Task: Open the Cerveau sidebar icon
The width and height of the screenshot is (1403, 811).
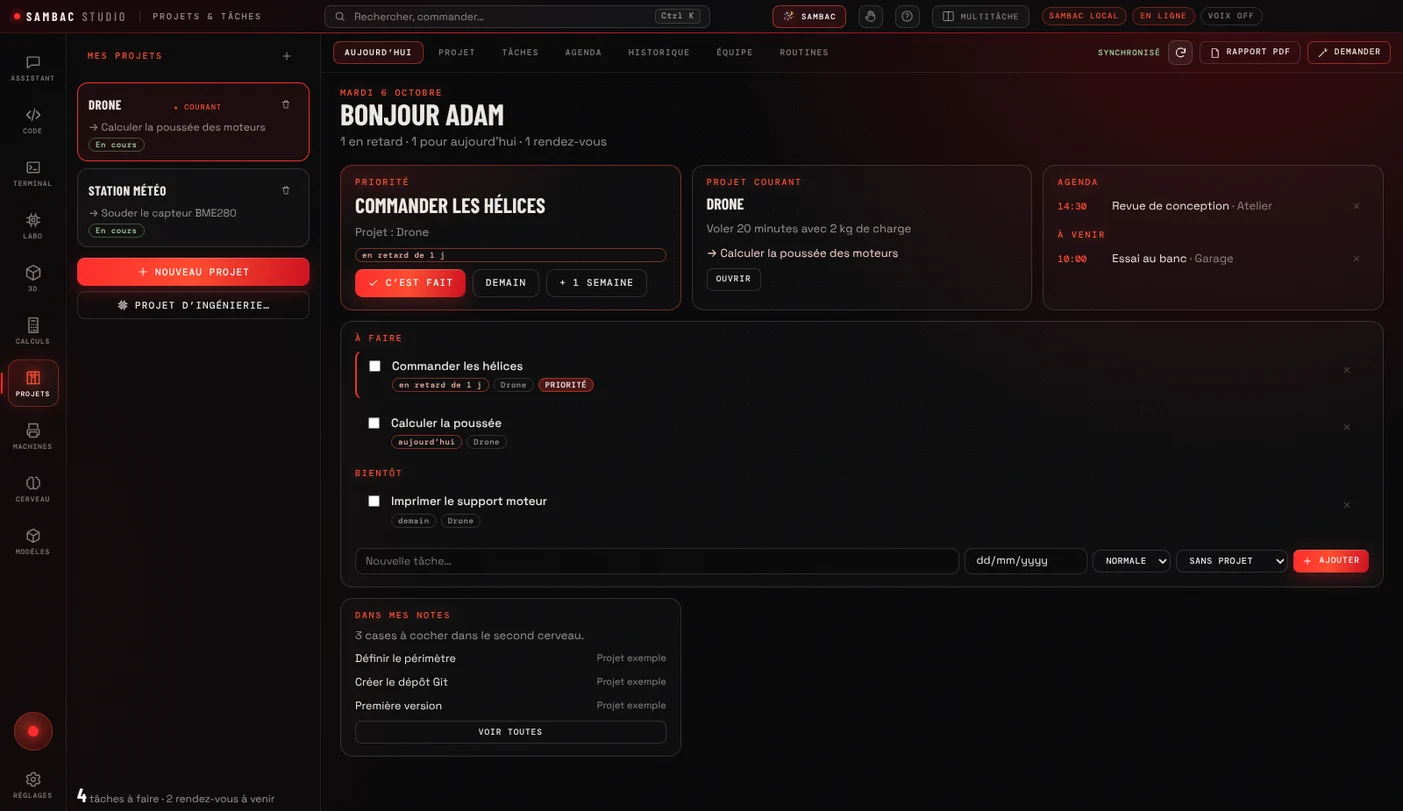Action: pos(33,489)
